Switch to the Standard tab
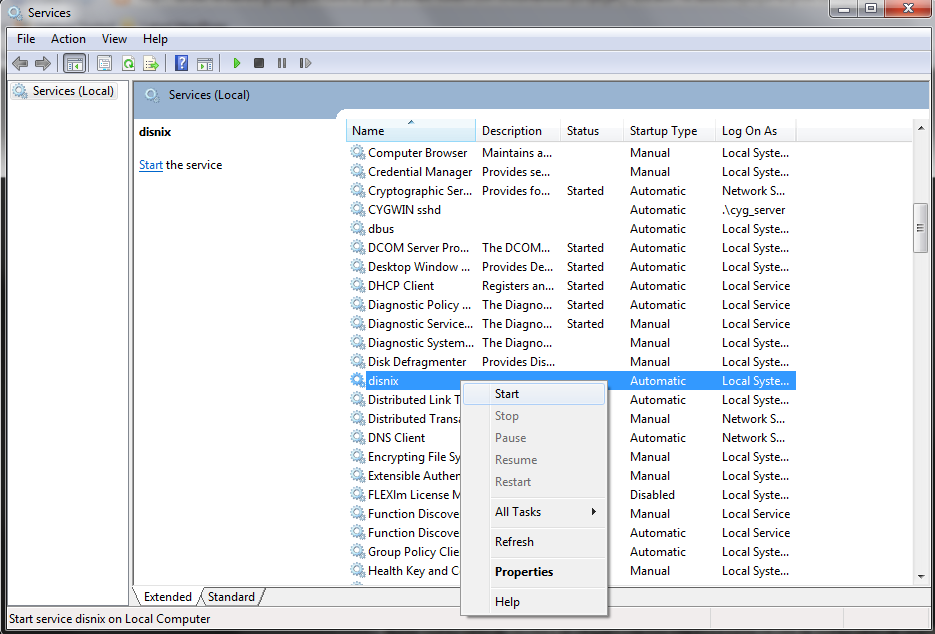 tap(230, 596)
